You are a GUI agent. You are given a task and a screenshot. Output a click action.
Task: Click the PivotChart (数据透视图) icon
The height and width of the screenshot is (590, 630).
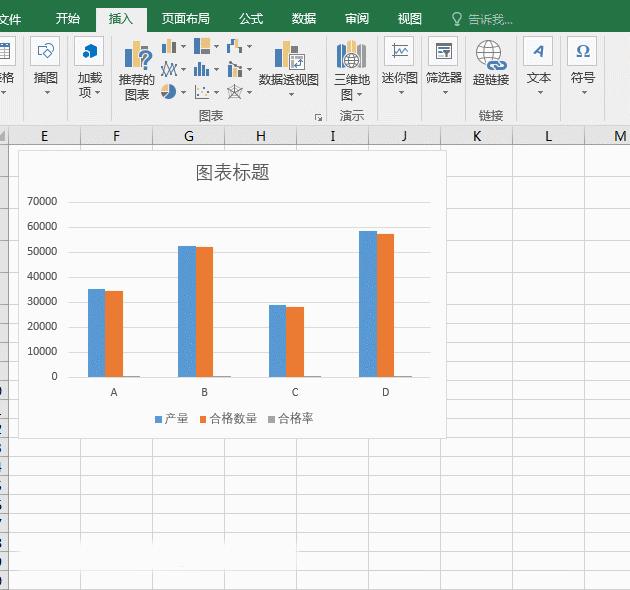pos(289,55)
